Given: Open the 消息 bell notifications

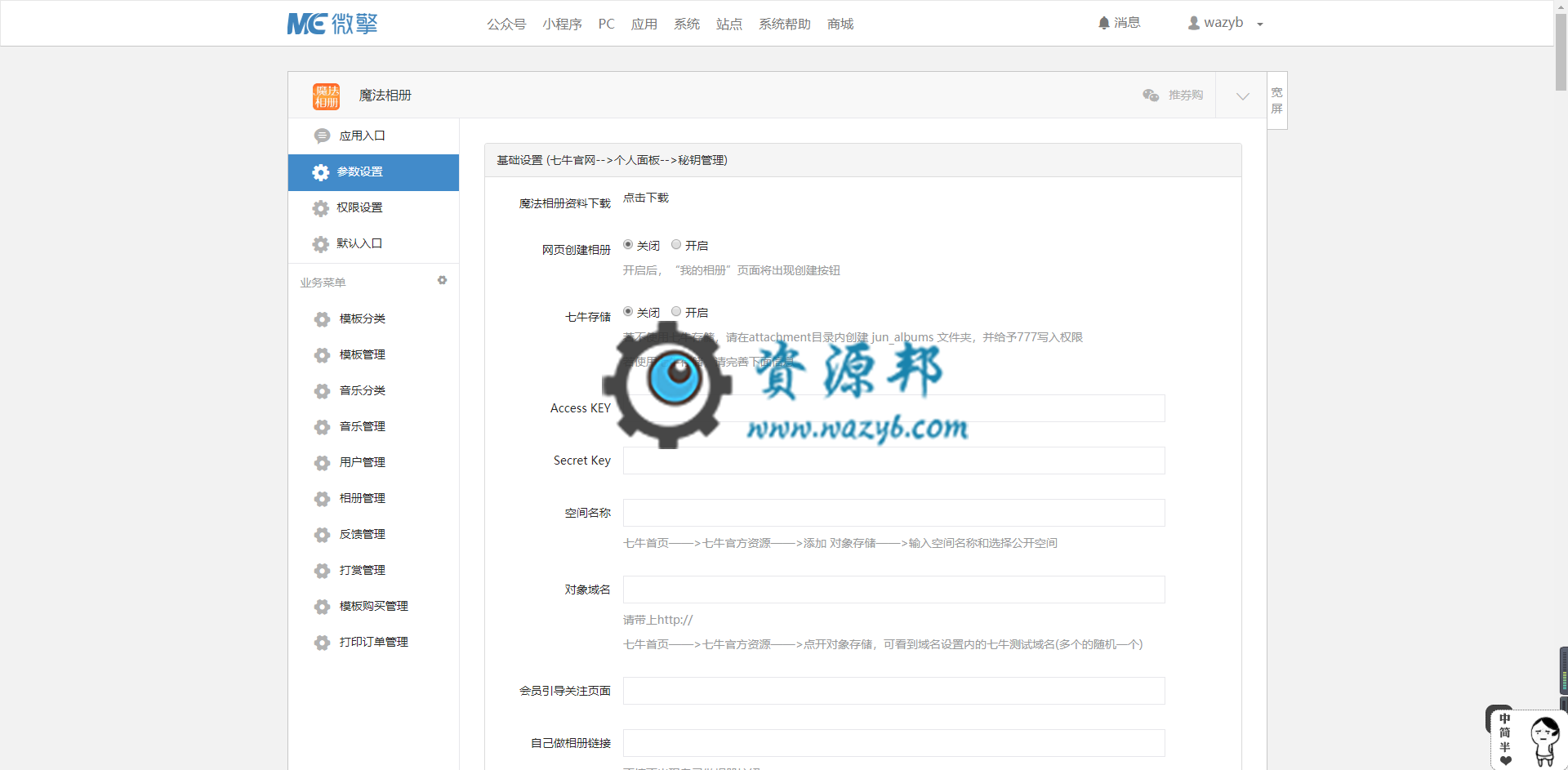Looking at the screenshot, I should coord(1119,23).
